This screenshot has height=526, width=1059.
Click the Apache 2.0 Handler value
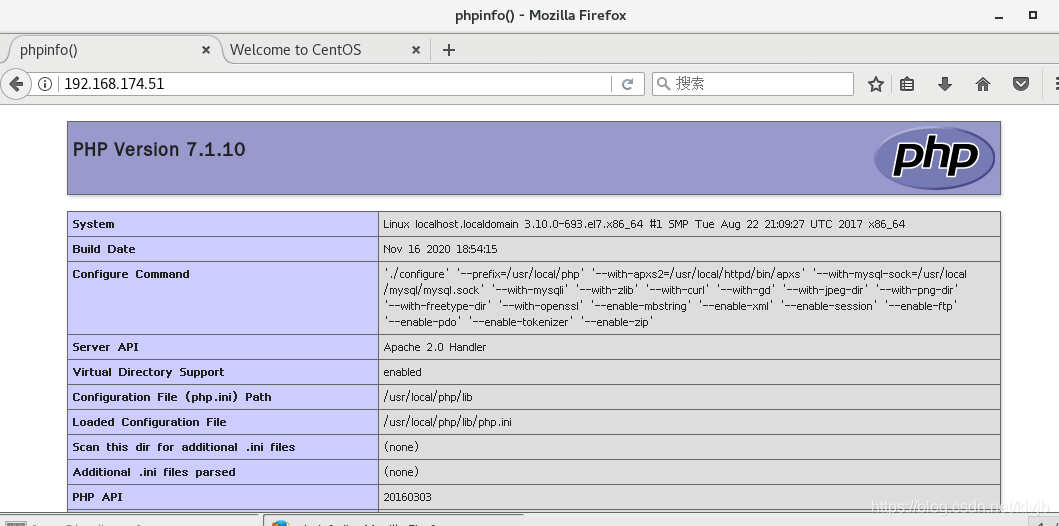(x=434, y=347)
